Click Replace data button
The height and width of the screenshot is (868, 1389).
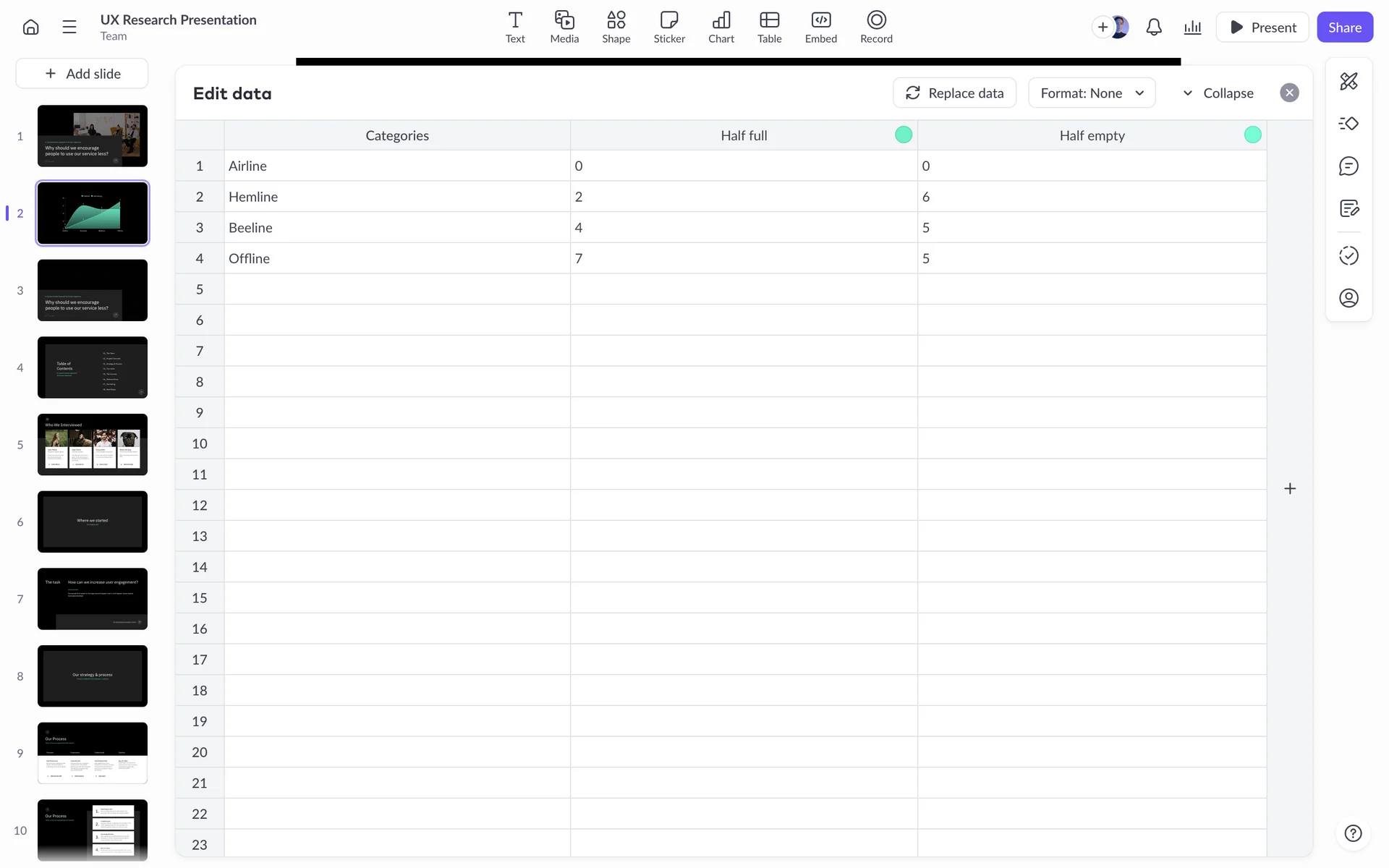pyautogui.click(x=954, y=93)
